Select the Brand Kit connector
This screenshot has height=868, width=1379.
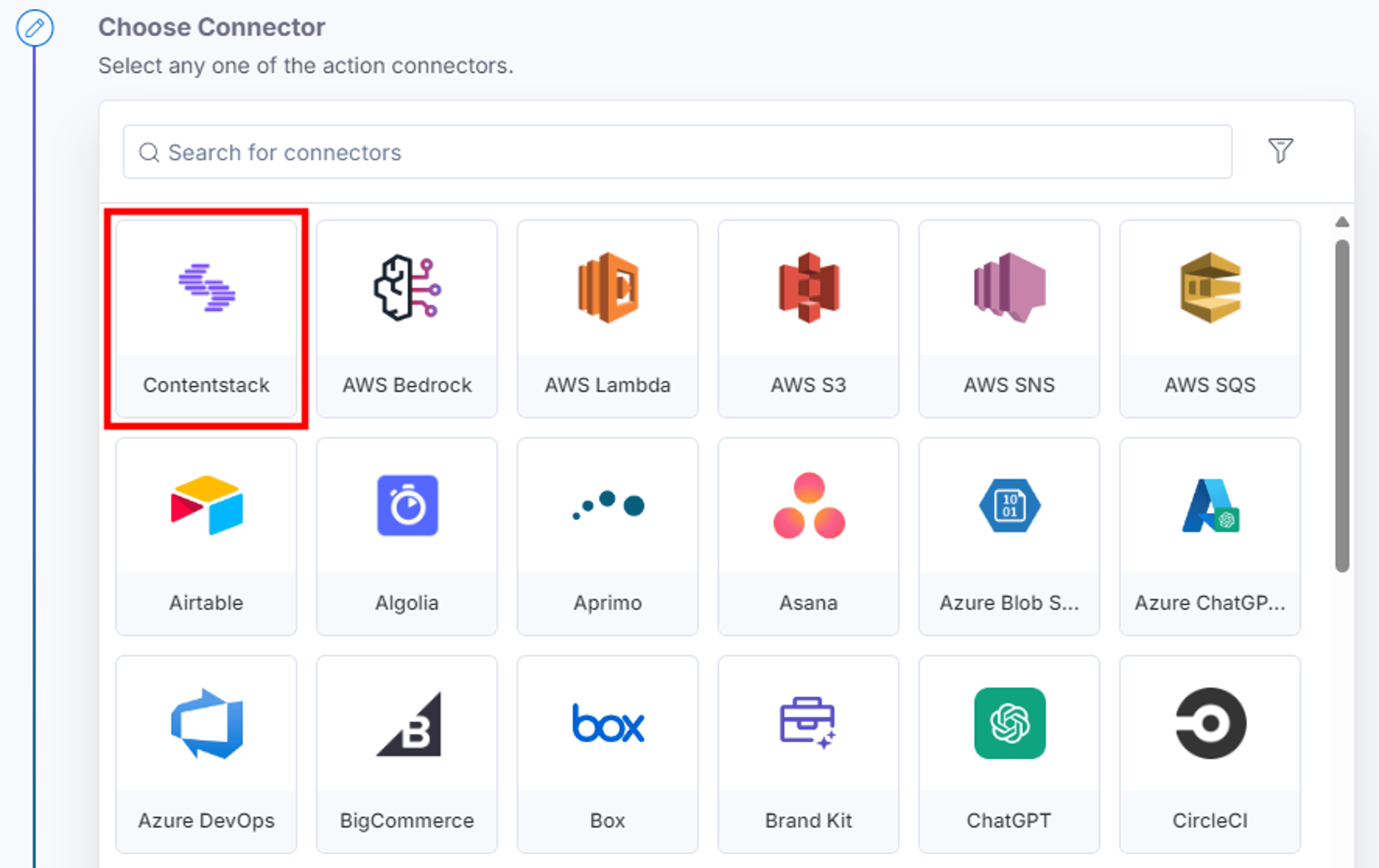808,754
